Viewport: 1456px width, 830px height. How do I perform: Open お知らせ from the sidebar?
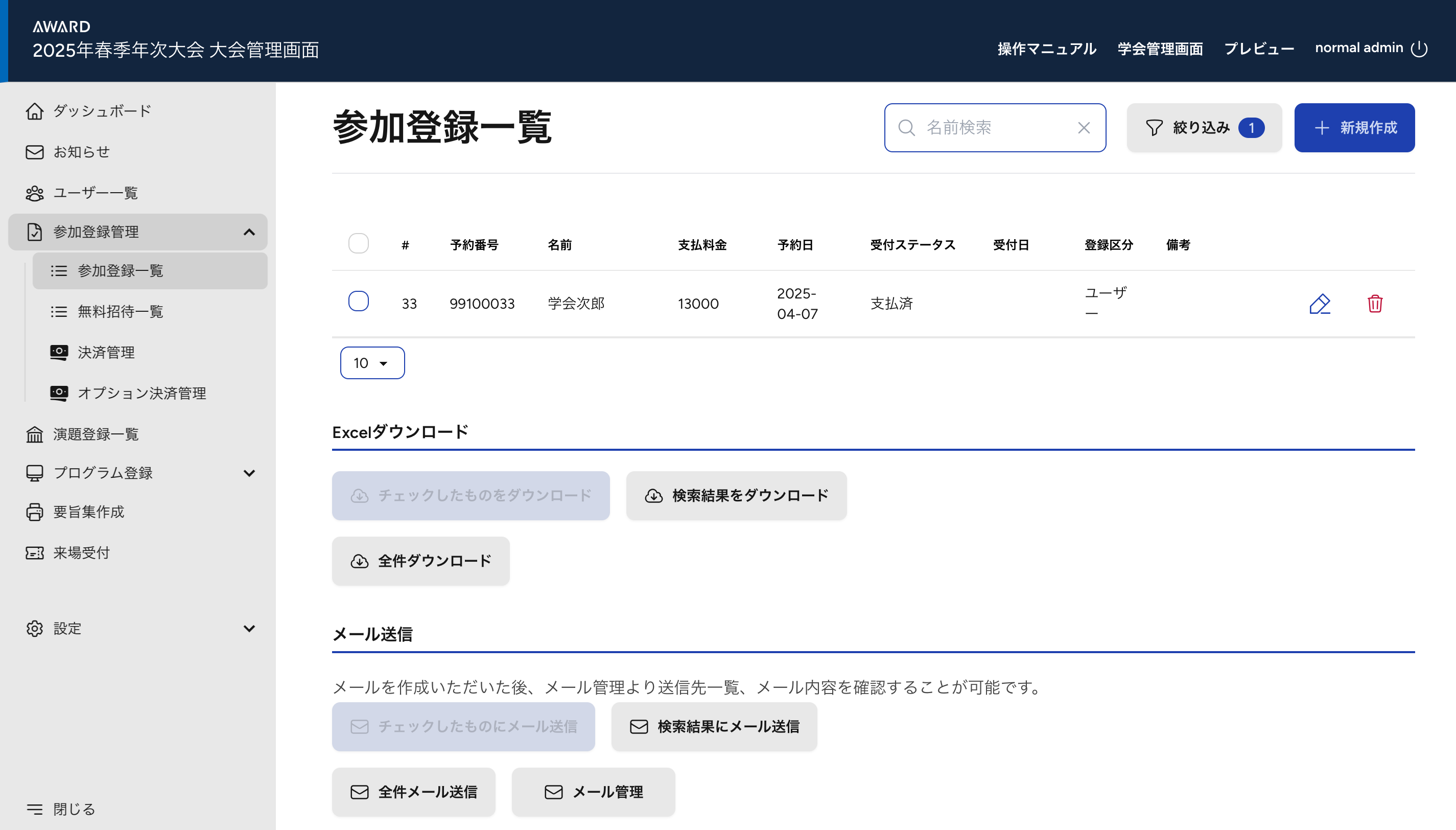point(81,152)
